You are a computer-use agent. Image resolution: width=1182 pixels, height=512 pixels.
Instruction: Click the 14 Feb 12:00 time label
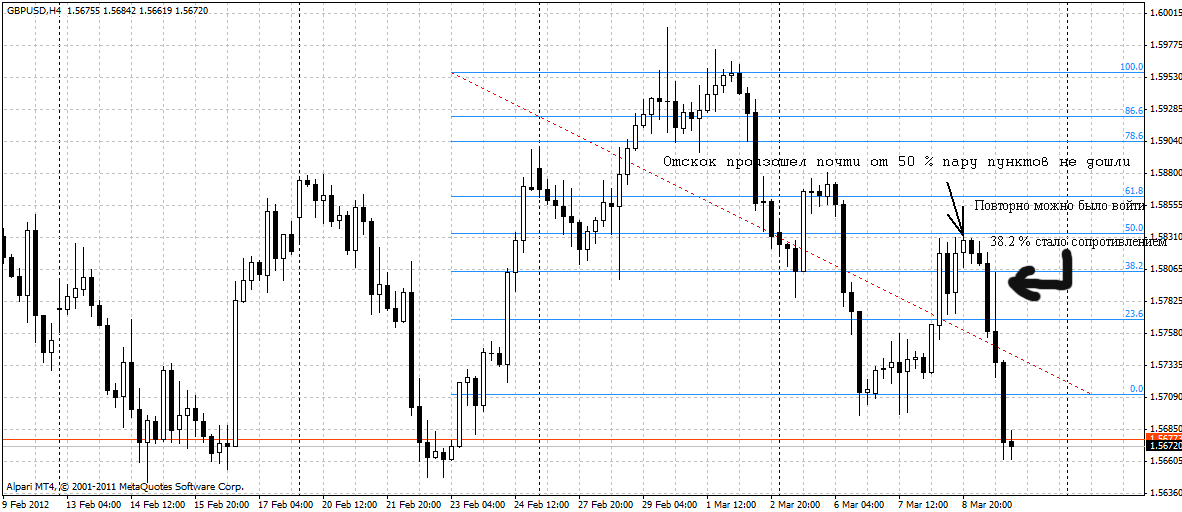[158, 504]
